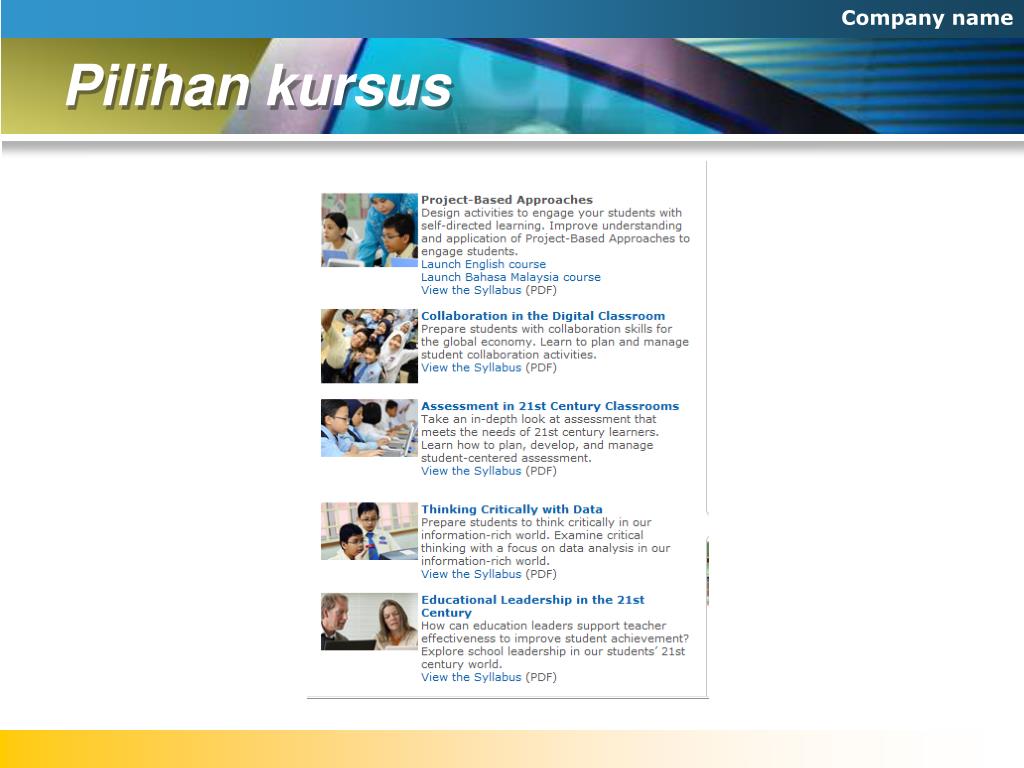1024x768 pixels.
Task: Open the Thinking Critically with Data heading
Action: click(x=511, y=509)
